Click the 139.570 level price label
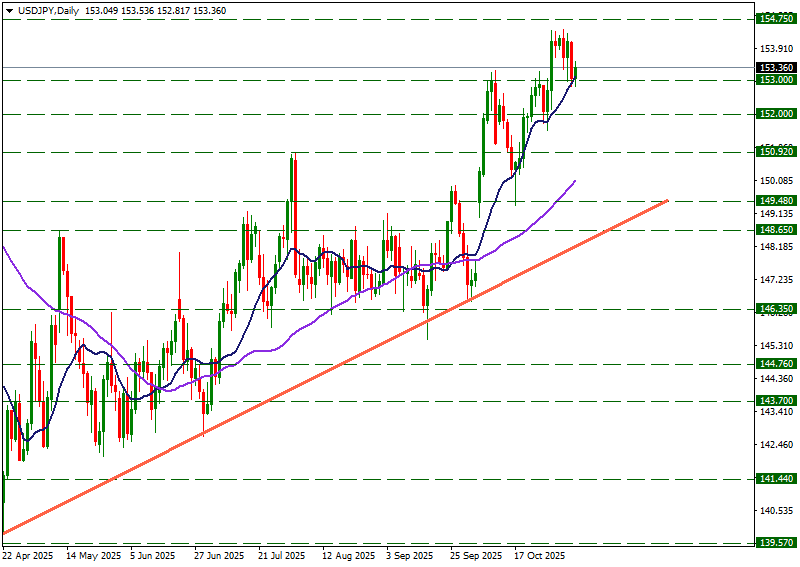800x567 pixels. (x=777, y=542)
